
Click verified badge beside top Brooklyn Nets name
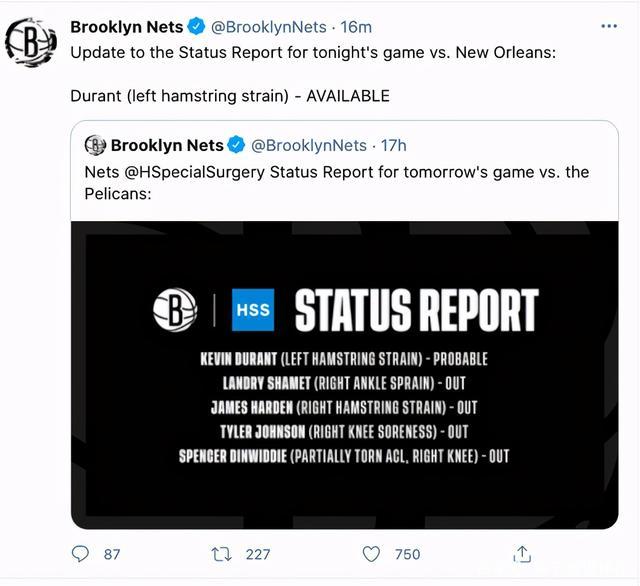(196, 27)
